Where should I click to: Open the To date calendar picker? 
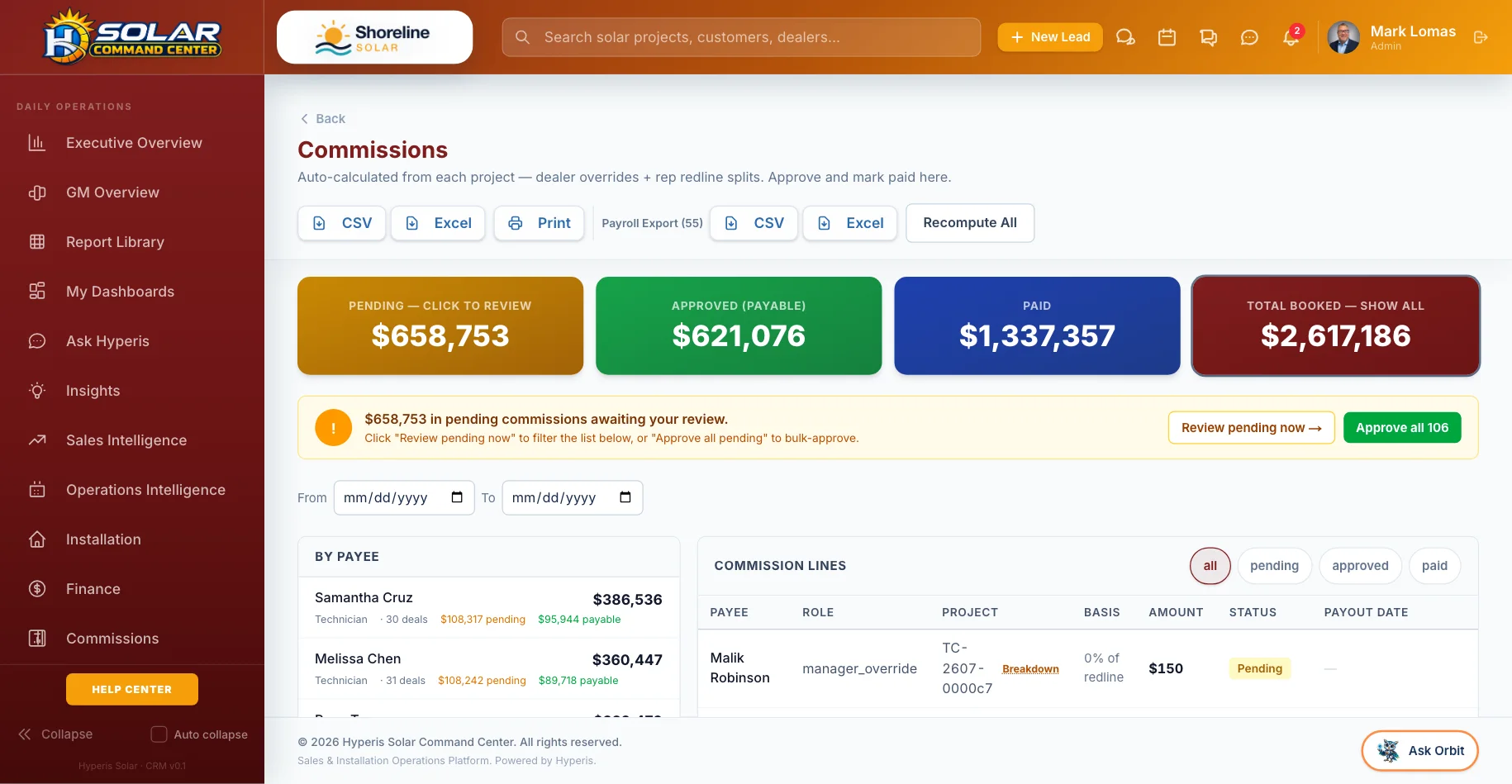pos(625,497)
